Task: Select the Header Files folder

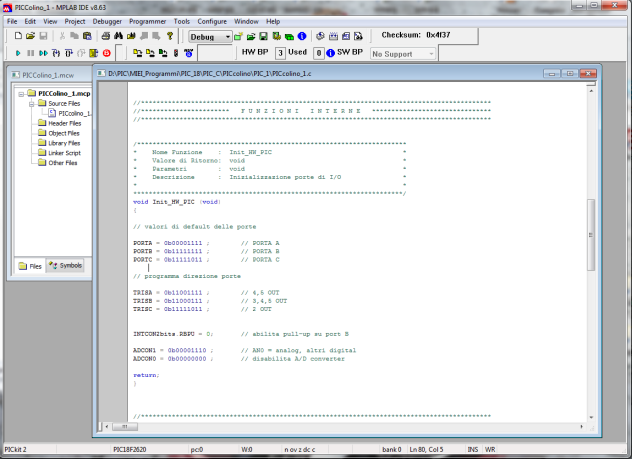Action: (x=63, y=123)
